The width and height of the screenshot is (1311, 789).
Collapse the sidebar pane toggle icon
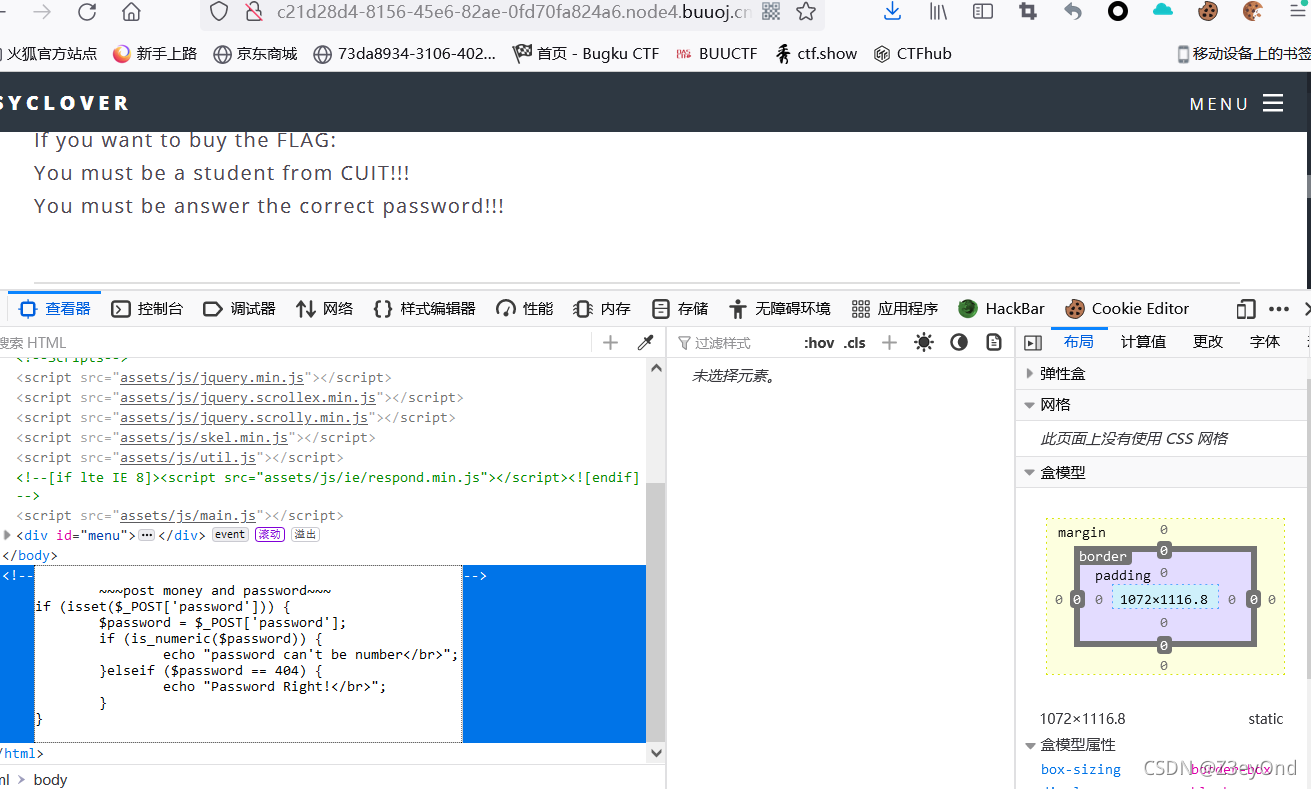(x=1033, y=343)
